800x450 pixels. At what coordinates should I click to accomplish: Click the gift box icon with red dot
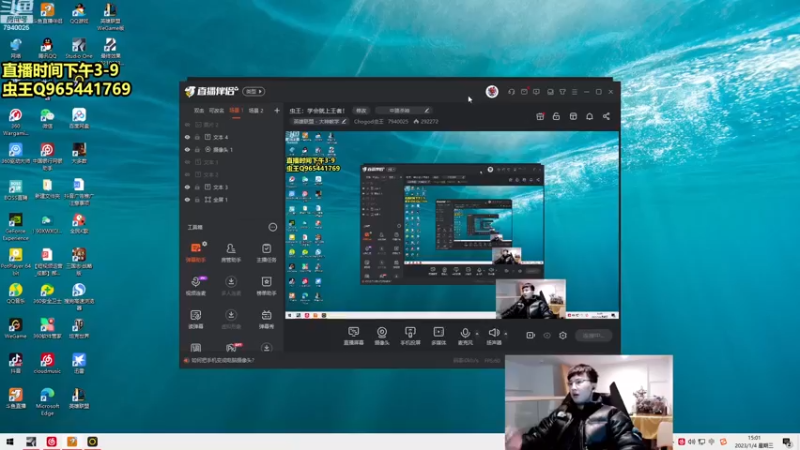540,116
